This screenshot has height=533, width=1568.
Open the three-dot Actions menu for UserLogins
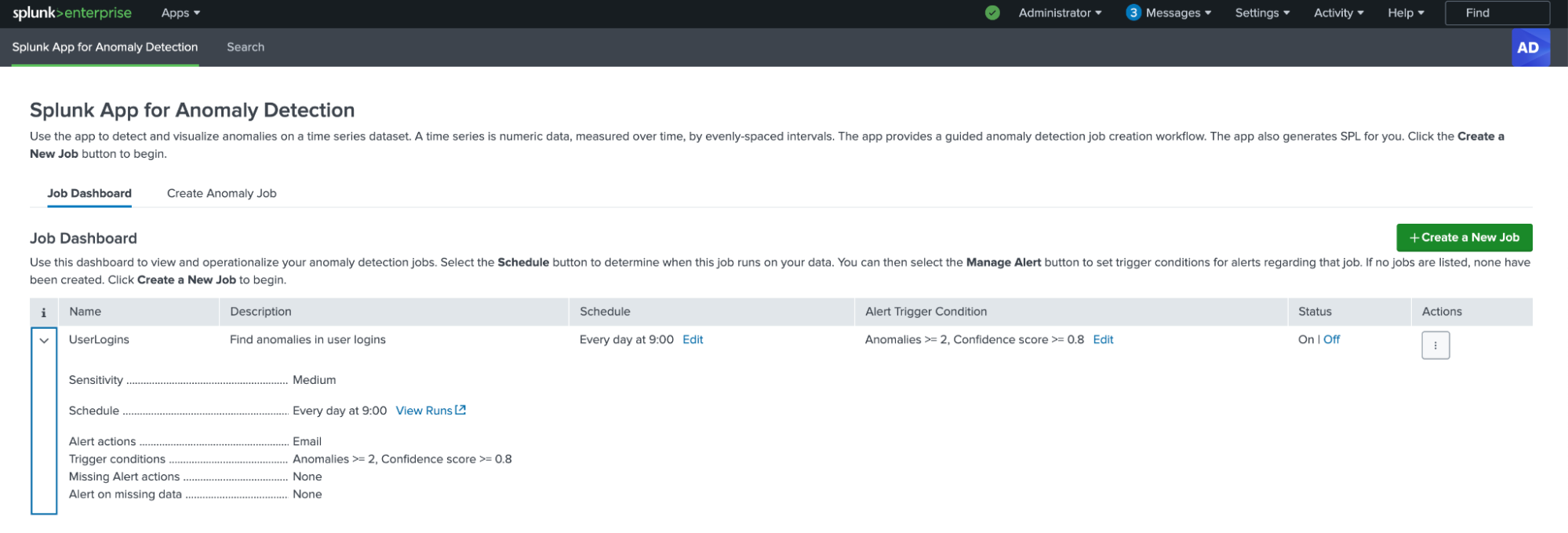pos(1435,345)
